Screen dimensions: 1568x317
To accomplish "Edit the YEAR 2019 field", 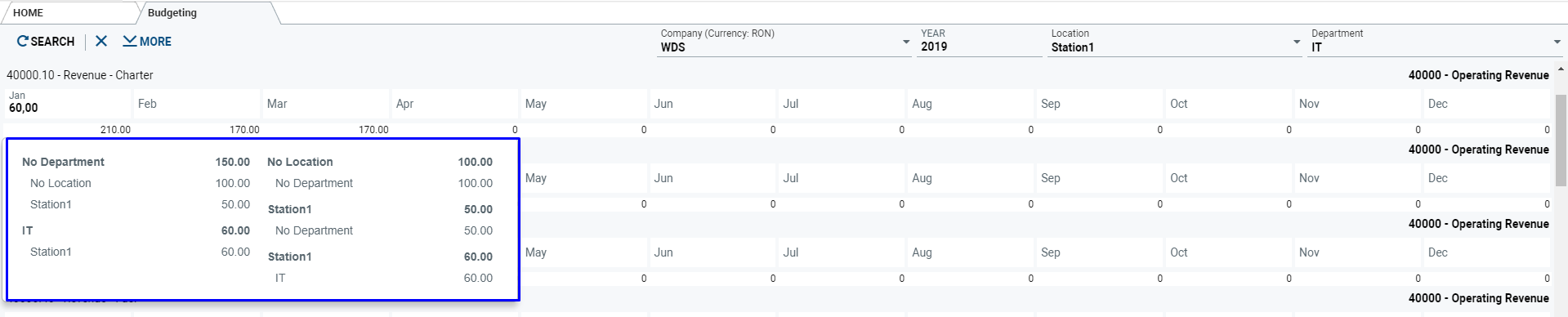I will (x=980, y=42).
